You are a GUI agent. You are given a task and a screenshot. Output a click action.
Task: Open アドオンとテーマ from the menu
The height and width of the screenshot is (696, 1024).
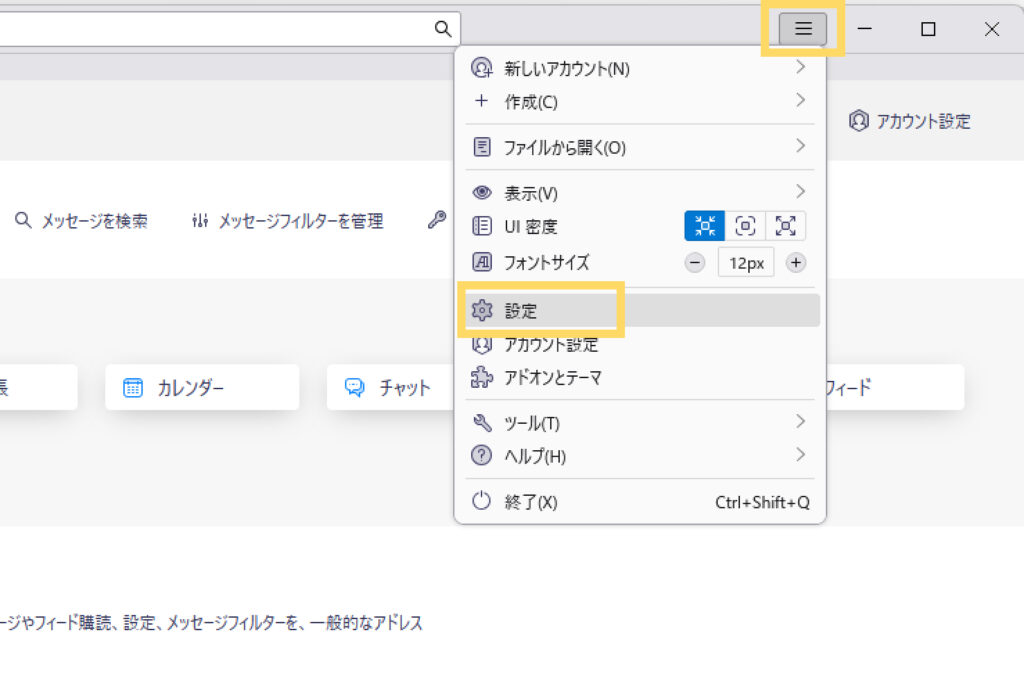click(x=552, y=378)
